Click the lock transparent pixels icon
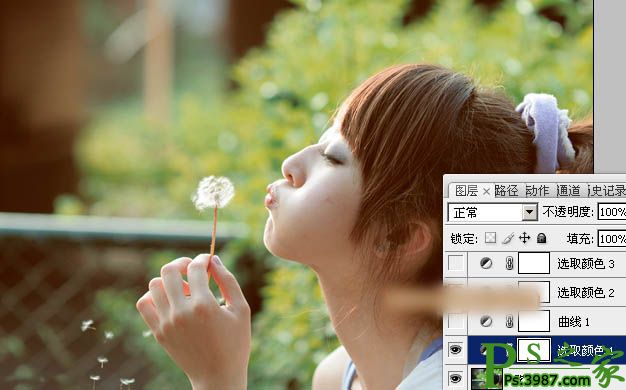The width and height of the screenshot is (626, 390). point(490,238)
